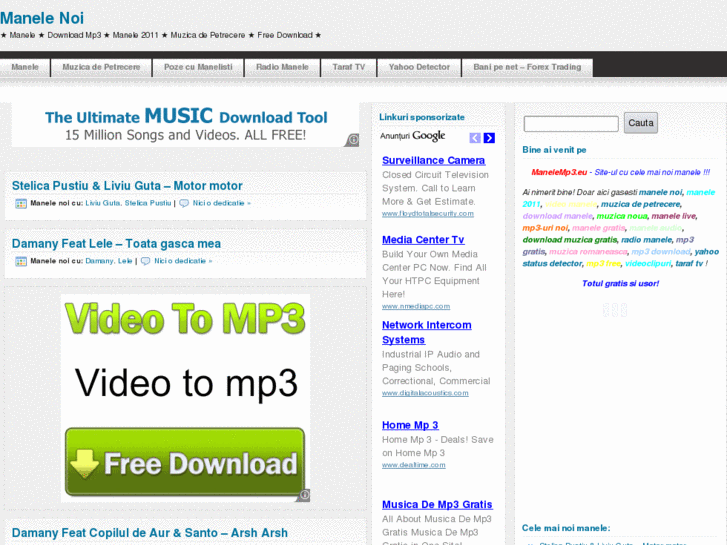Open the Radio Manele tab
The height and width of the screenshot is (545, 727).
point(282,67)
